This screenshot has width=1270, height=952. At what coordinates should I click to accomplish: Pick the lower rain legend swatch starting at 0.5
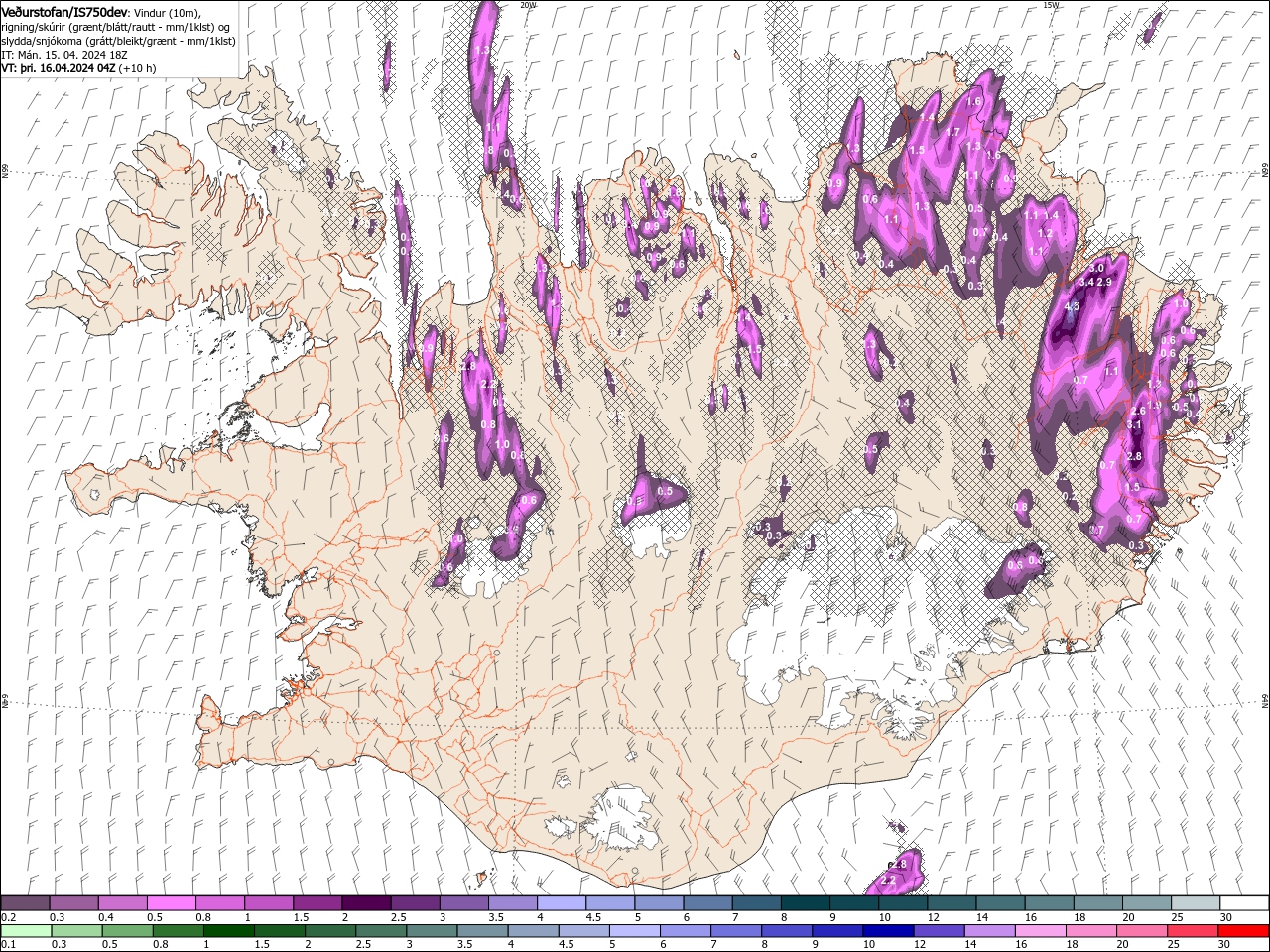pyautogui.click(x=127, y=931)
